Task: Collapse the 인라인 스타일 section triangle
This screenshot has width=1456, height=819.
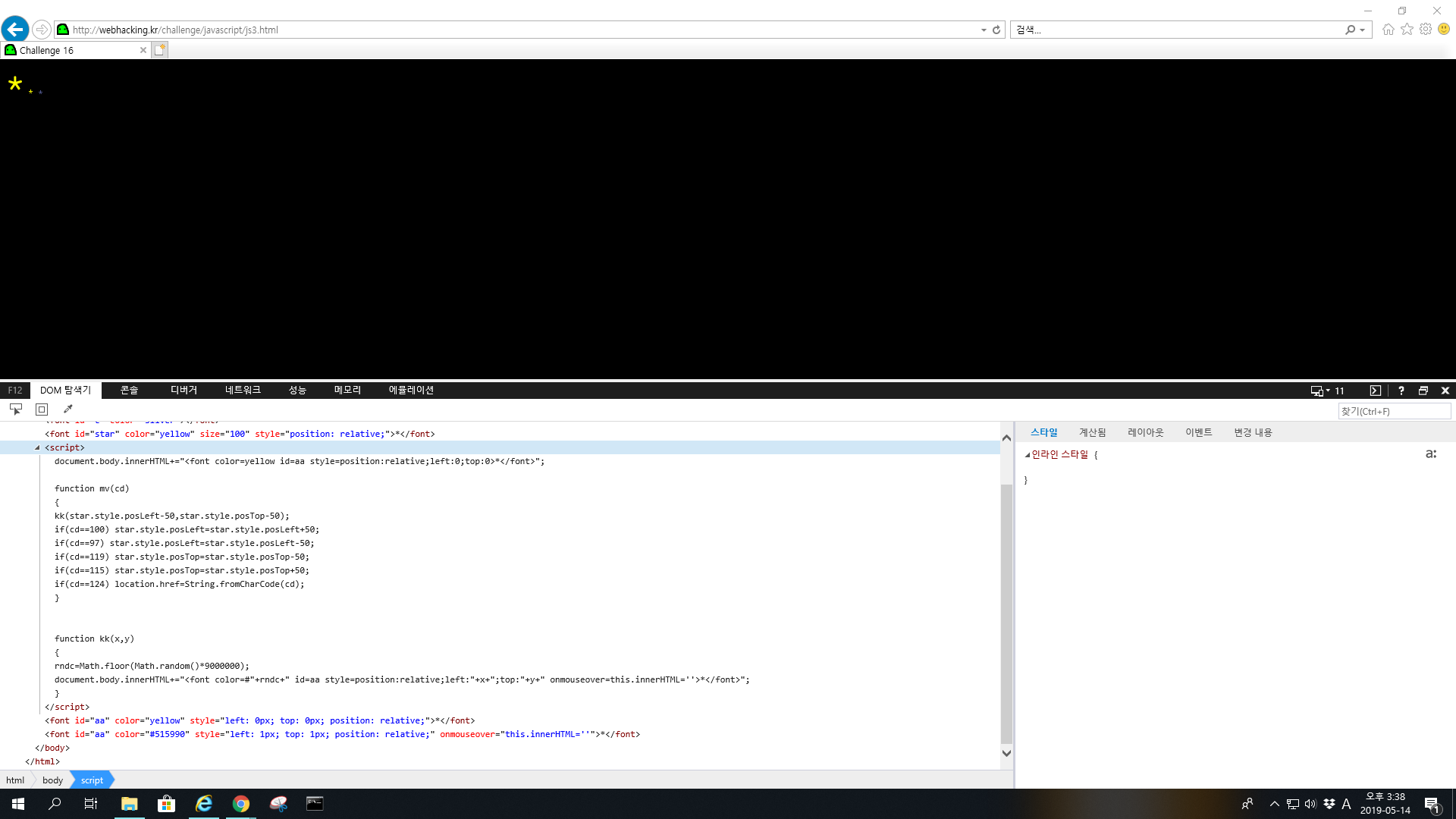Action: pos(1028,455)
